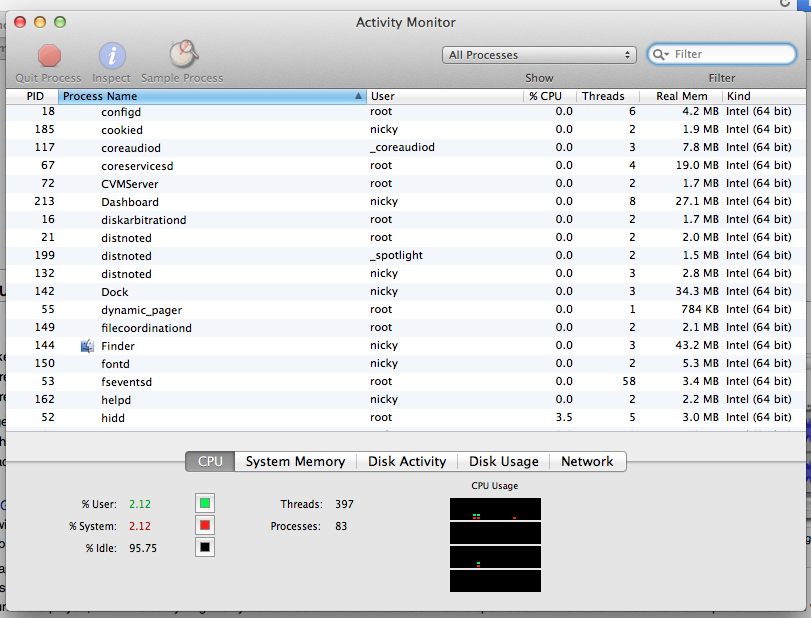Click the CPU Usage graph
Screen dimensions: 811x618
pos(495,544)
